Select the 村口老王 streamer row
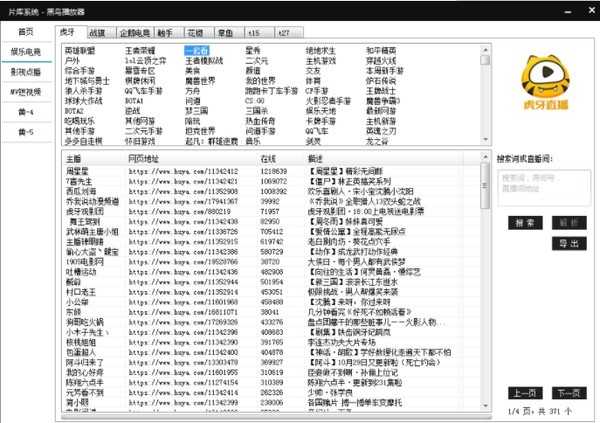 click(x=271, y=292)
